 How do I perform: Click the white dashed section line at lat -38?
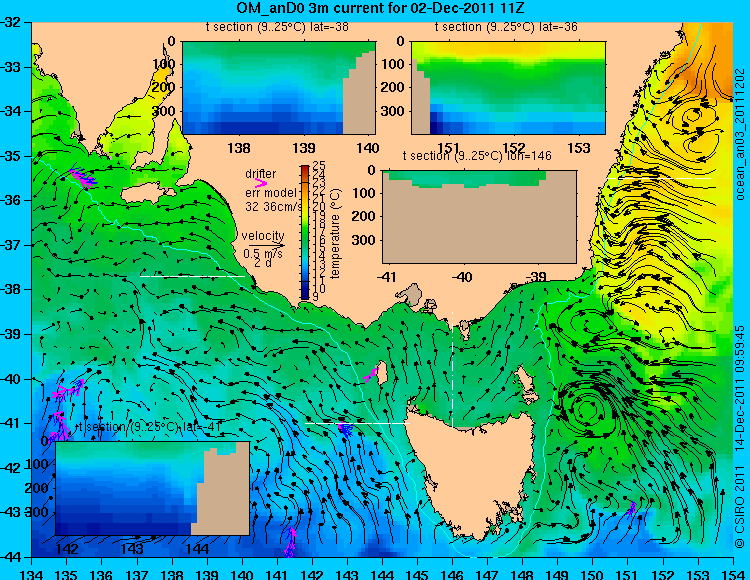pos(192,276)
